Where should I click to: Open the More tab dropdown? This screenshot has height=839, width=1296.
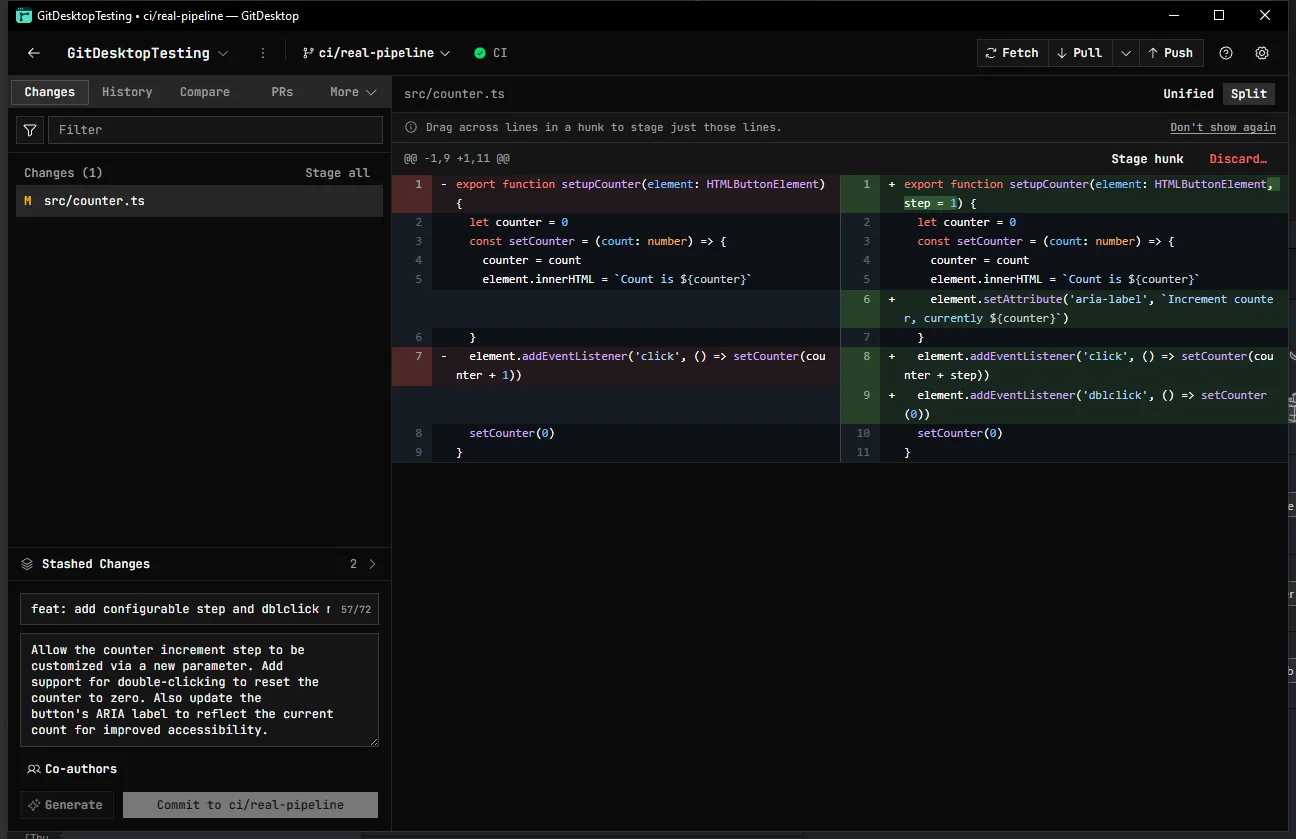[x=353, y=92]
